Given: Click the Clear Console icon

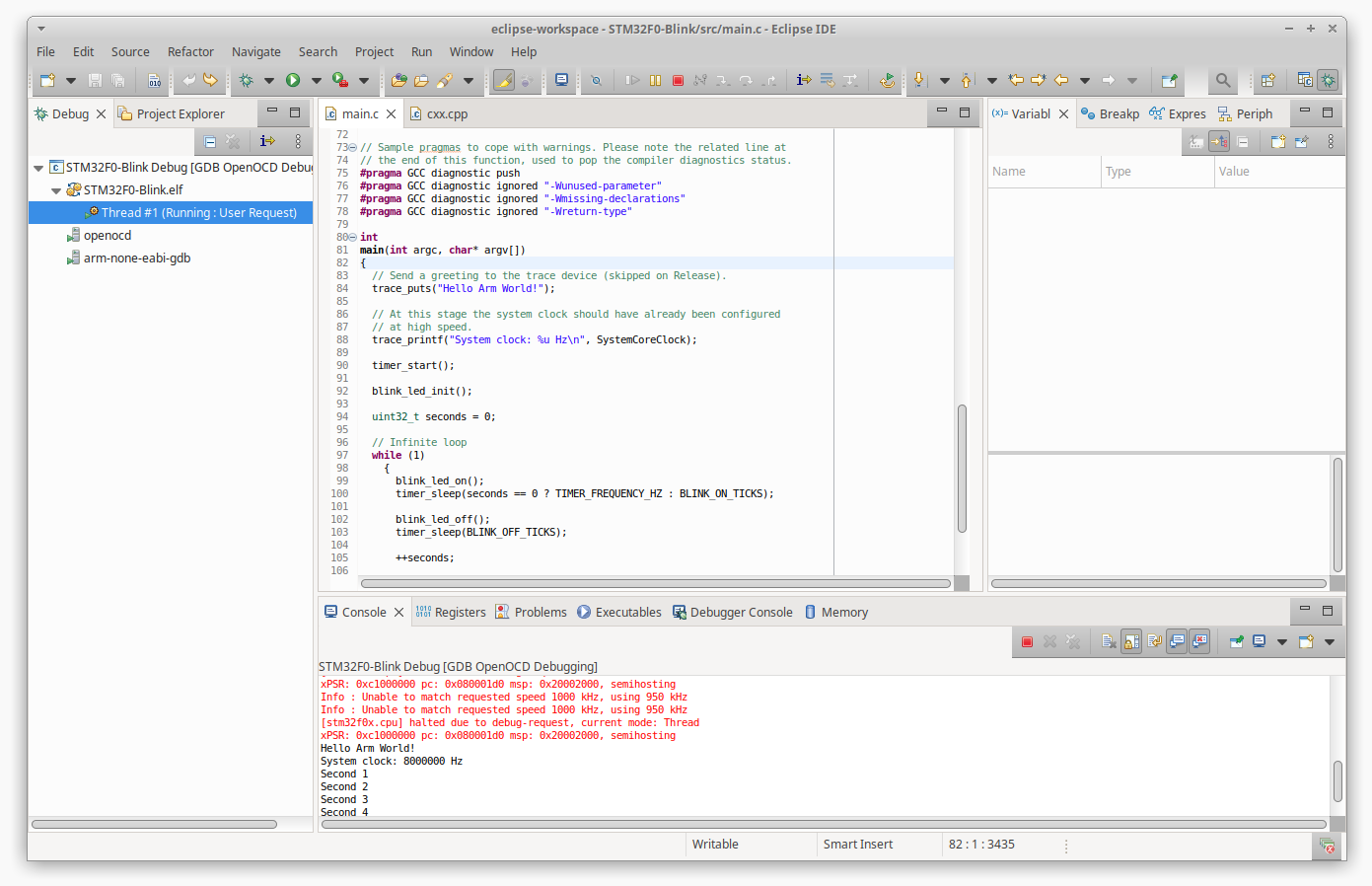Looking at the screenshot, I should [1109, 641].
